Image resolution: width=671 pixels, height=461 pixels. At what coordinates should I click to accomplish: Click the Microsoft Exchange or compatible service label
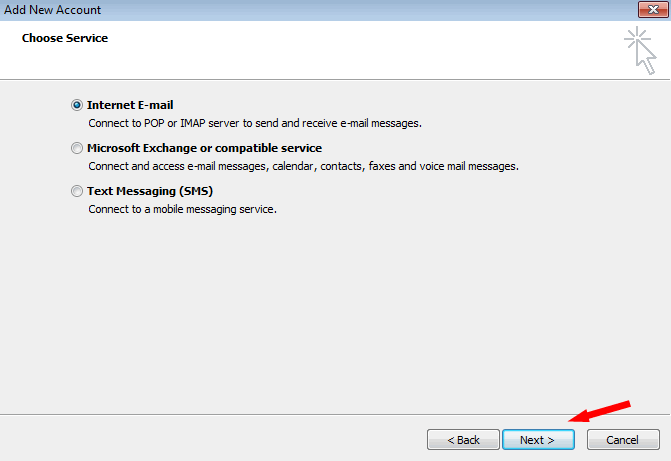(x=205, y=148)
